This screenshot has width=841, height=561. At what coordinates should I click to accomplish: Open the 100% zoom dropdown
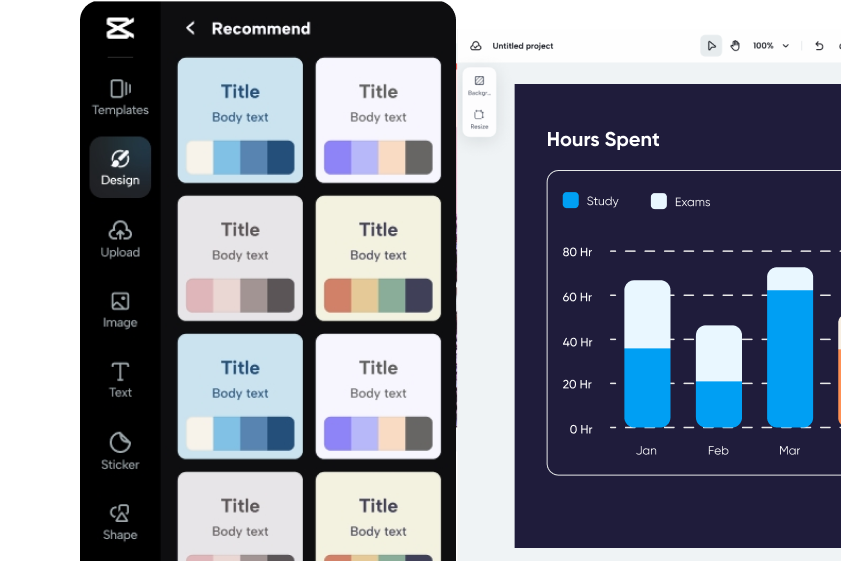pyautogui.click(x=771, y=46)
